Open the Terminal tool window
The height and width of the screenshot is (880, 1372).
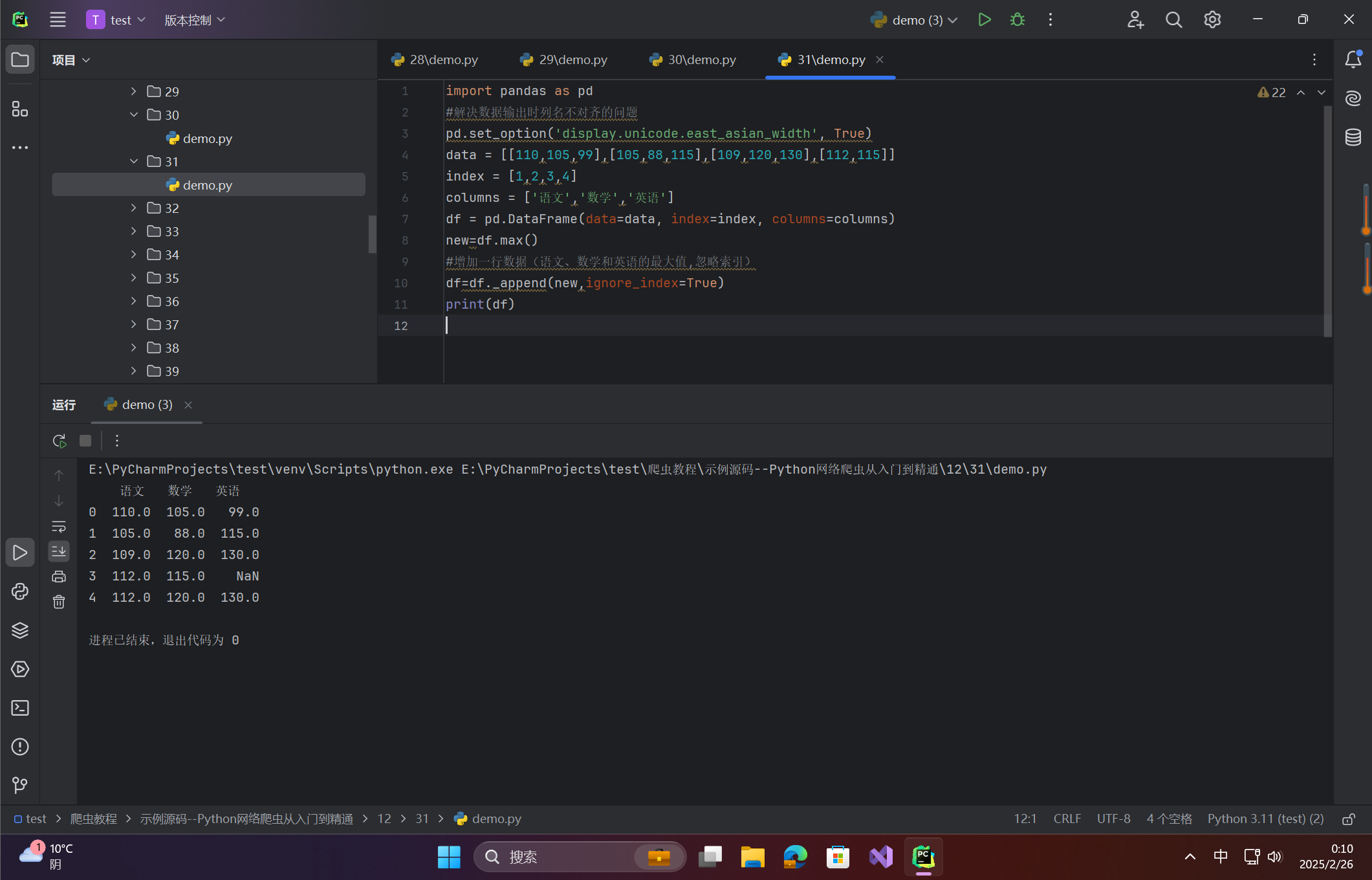click(20, 708)
